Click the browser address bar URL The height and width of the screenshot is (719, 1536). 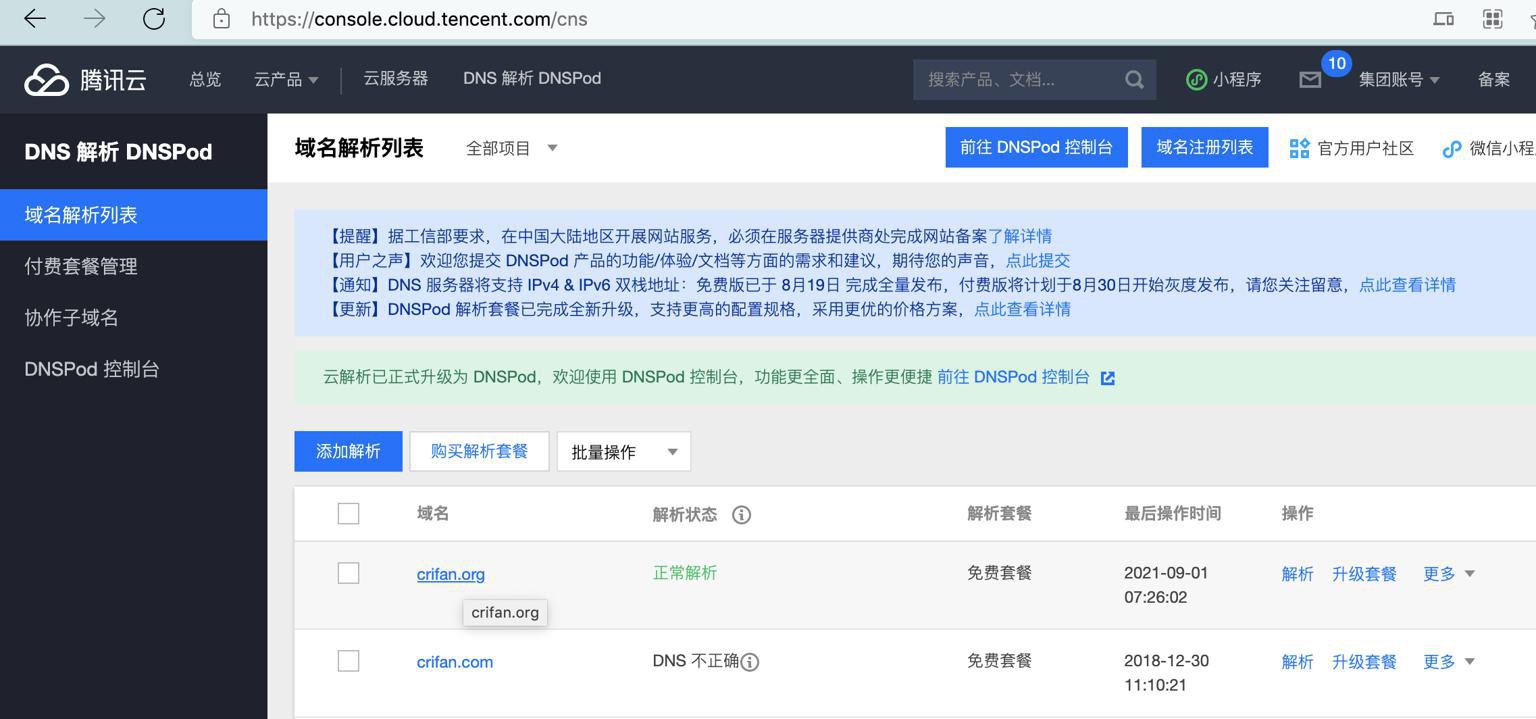pos(419,19)
